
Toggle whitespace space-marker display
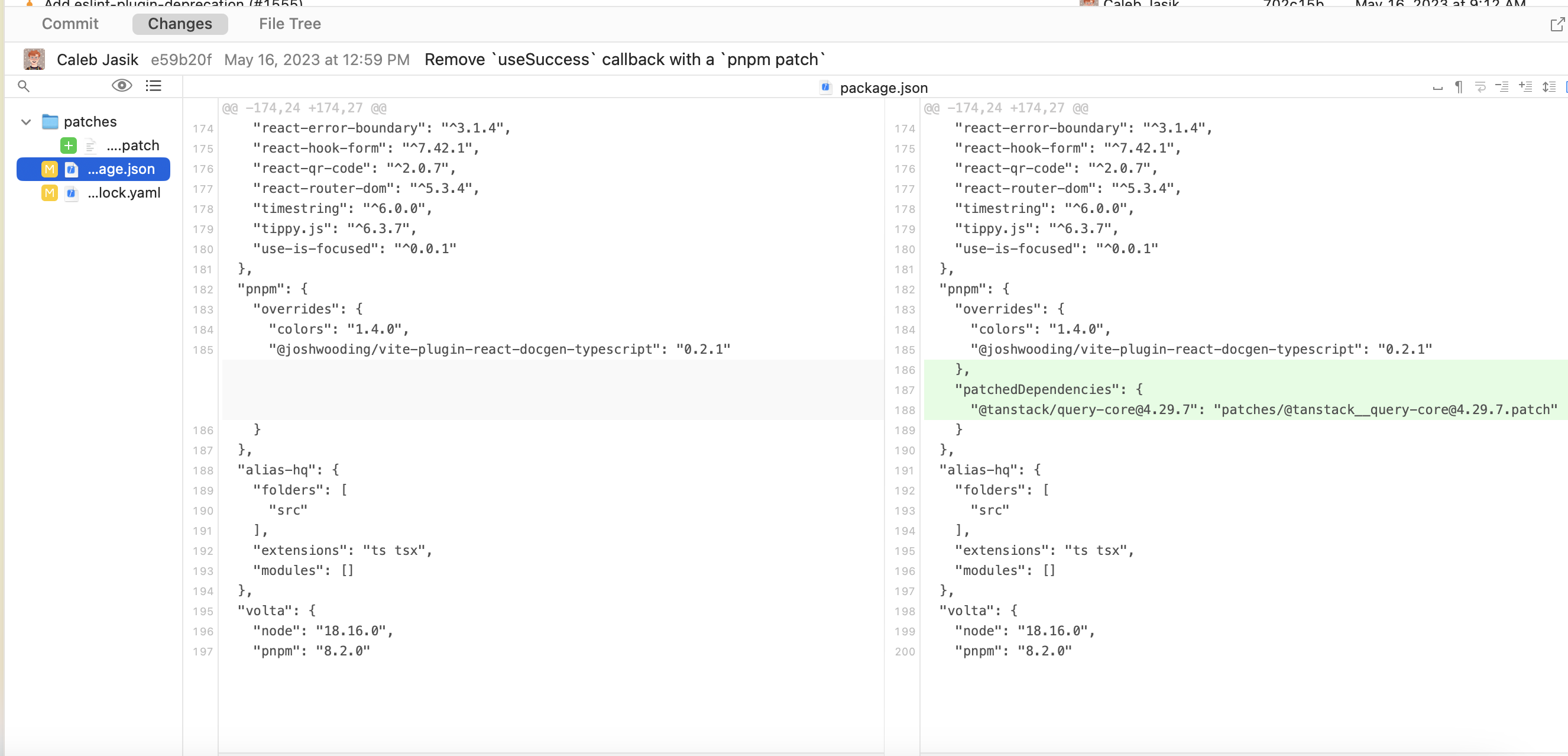(x=1437, y=87)
